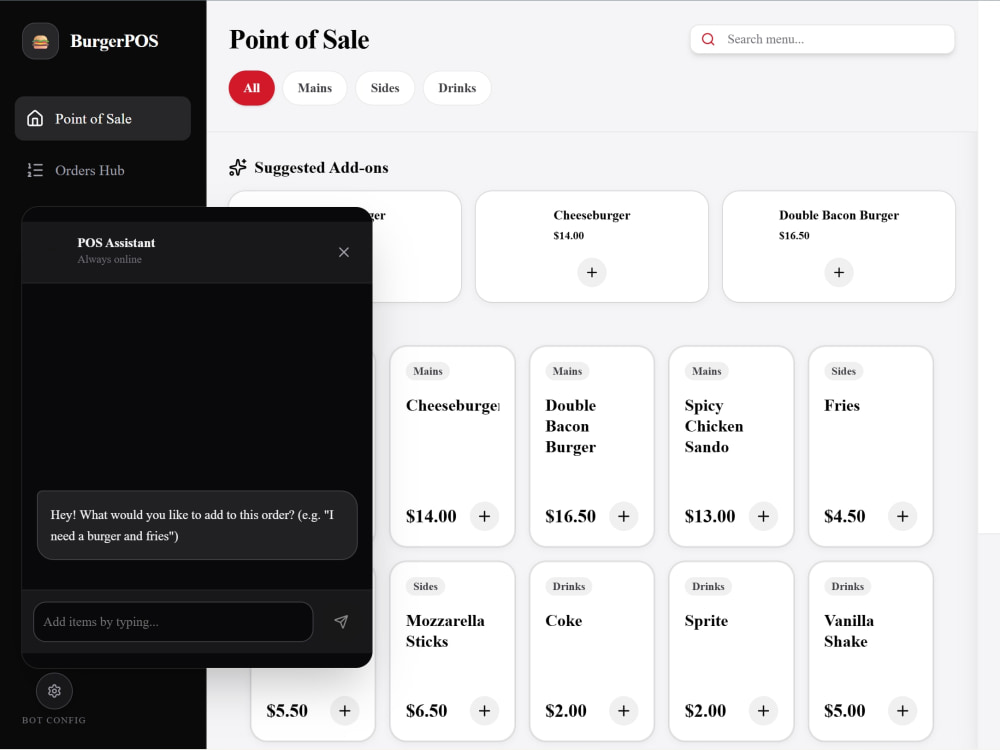Click the Point of Sale page heading
This screenshot has width=1000, height=750.
299,40
